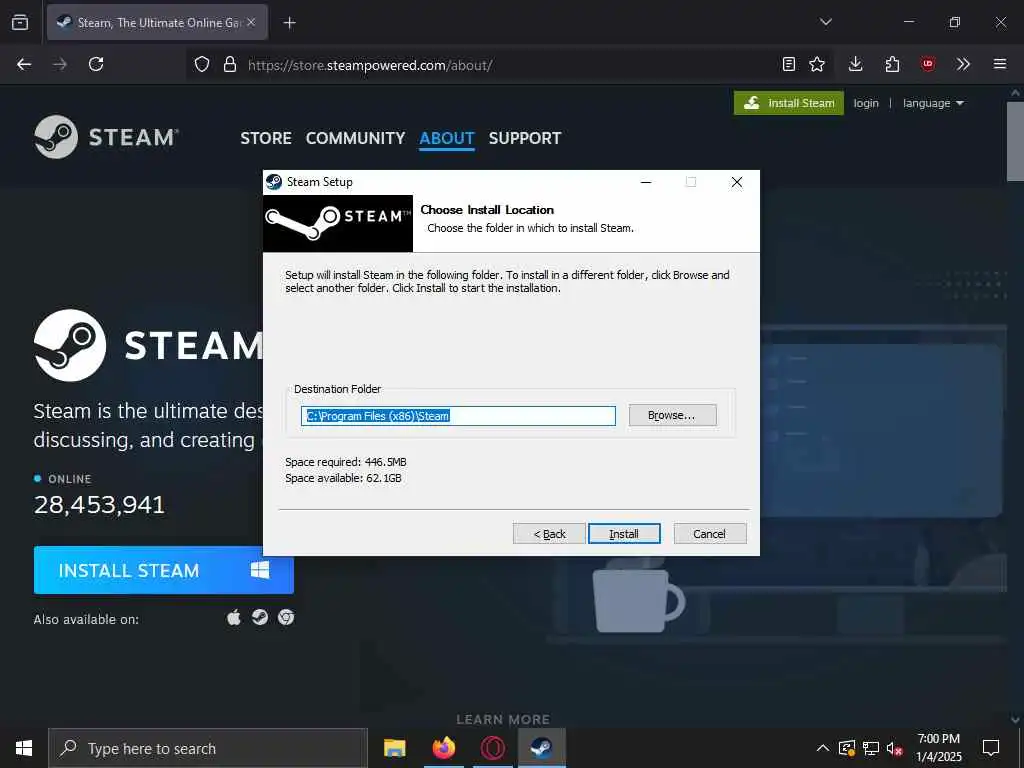Open Opera browser from taskbar
Screen dimensions: 1024x768
[x=493, y=748]
